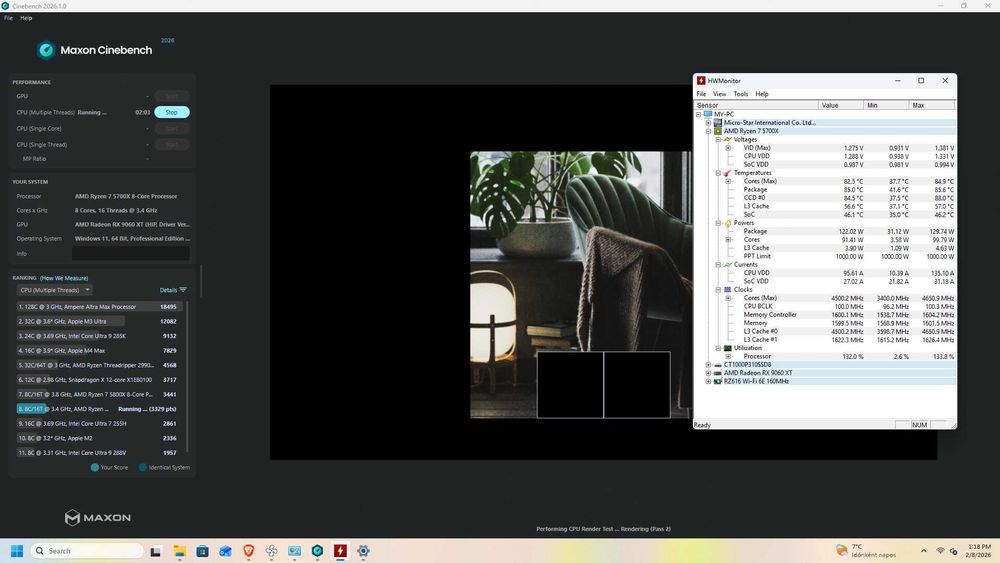
Task: Click the MY-PC computer icon
Action: [x=707, y=114]
